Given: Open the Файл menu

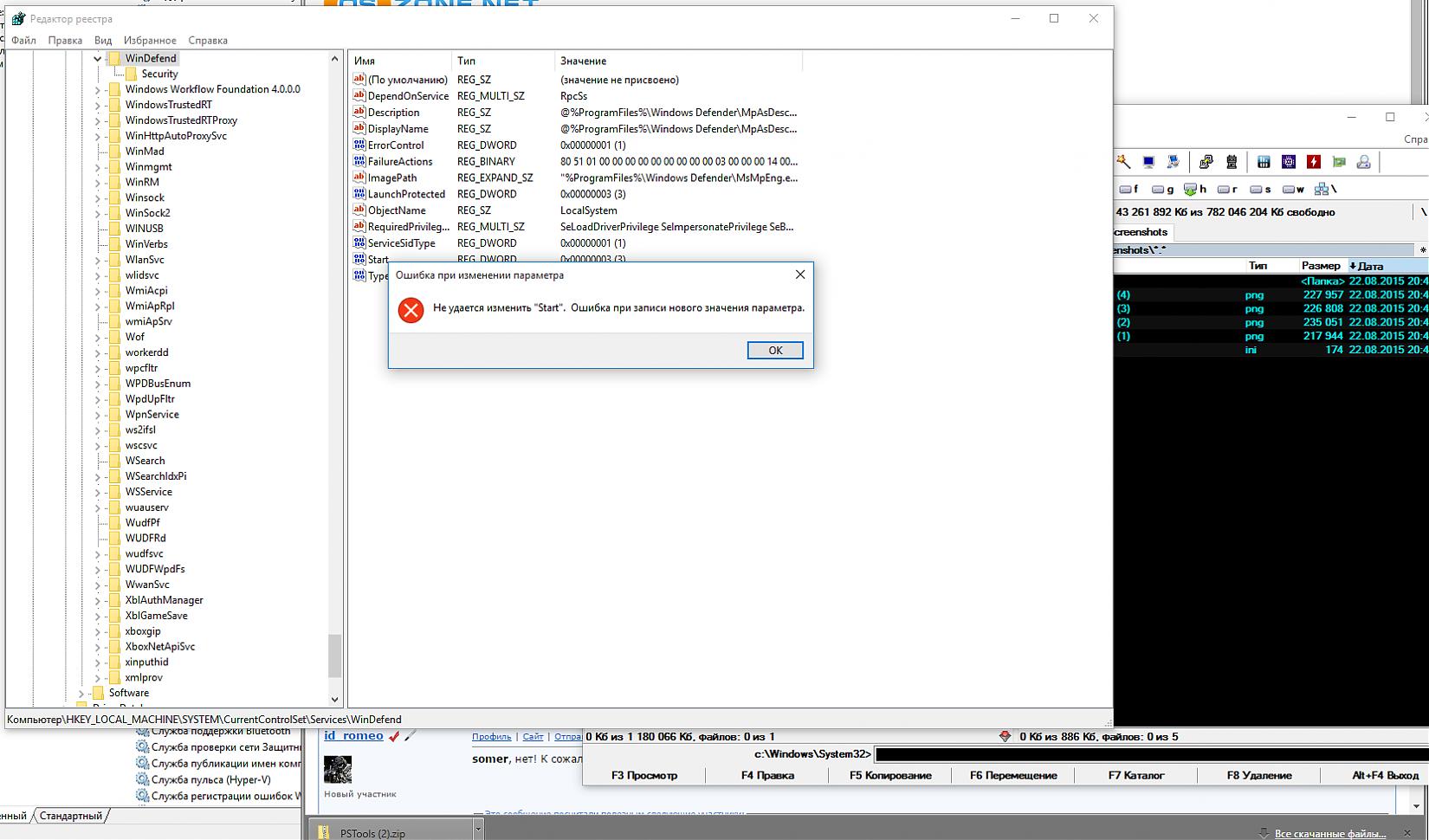Looking at the screenshot, I should (23, 40).
